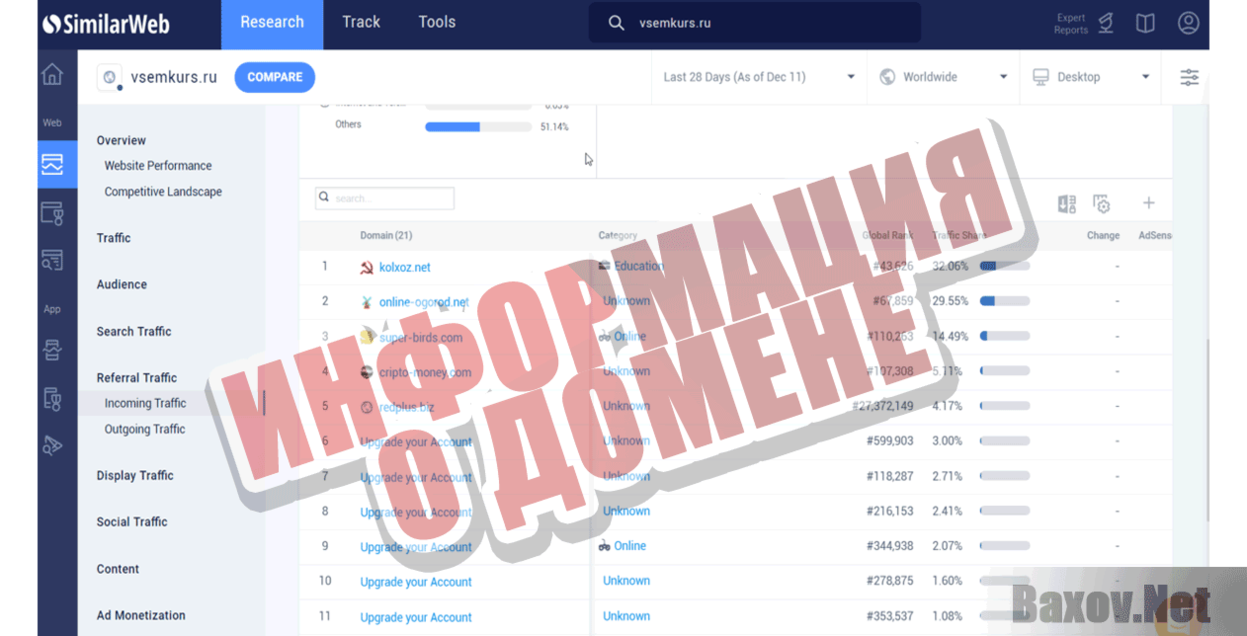Open the Worldwide country dropdown
This screenshot has height=636, width=1247.
(x=944, y=77)
